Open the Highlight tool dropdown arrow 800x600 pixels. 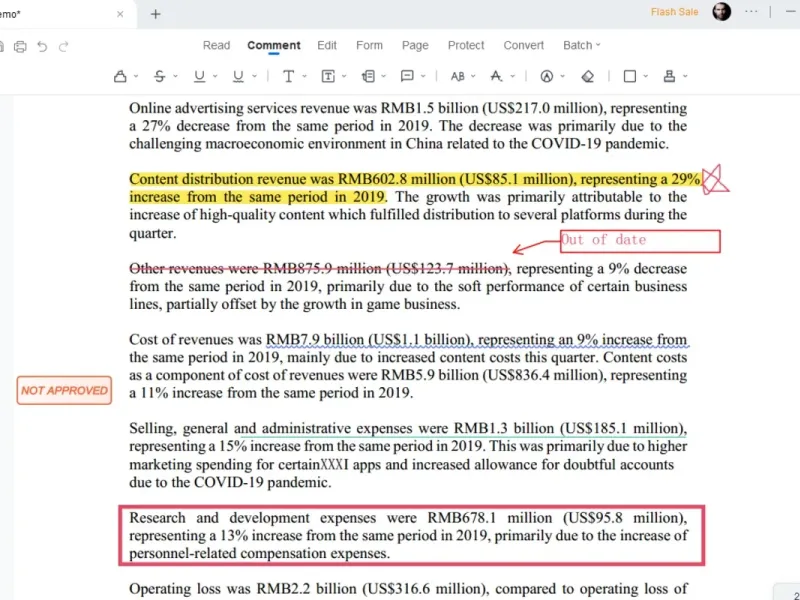point(136,77)
